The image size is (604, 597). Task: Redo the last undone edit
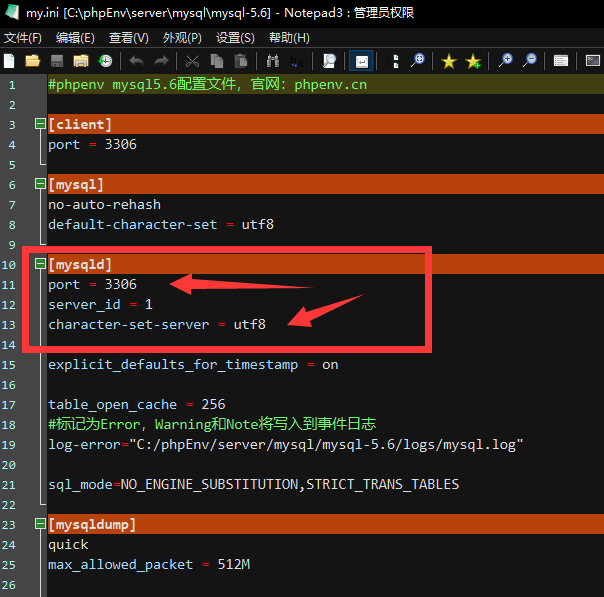click(161, 61)
